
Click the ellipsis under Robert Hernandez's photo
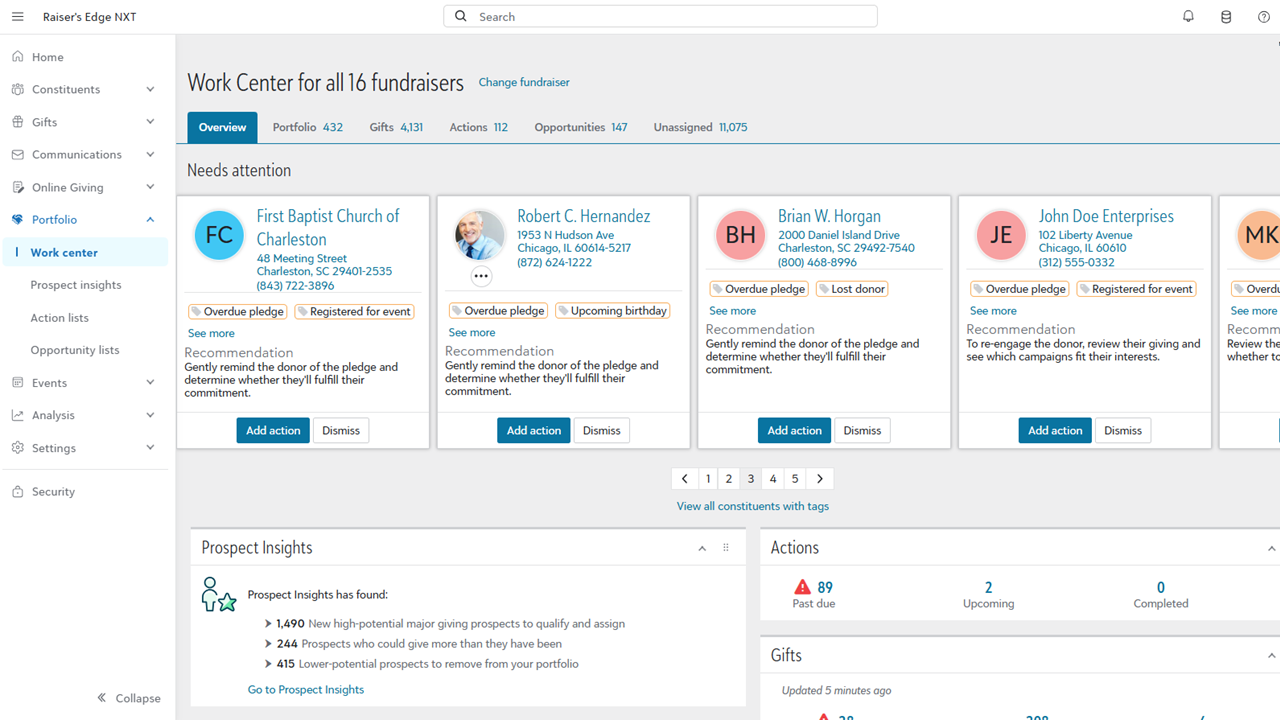(481, 276)
